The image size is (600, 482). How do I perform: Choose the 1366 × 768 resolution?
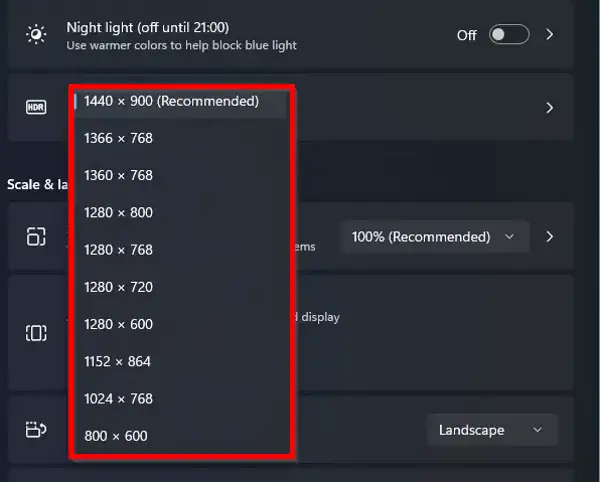pos(180,138)
